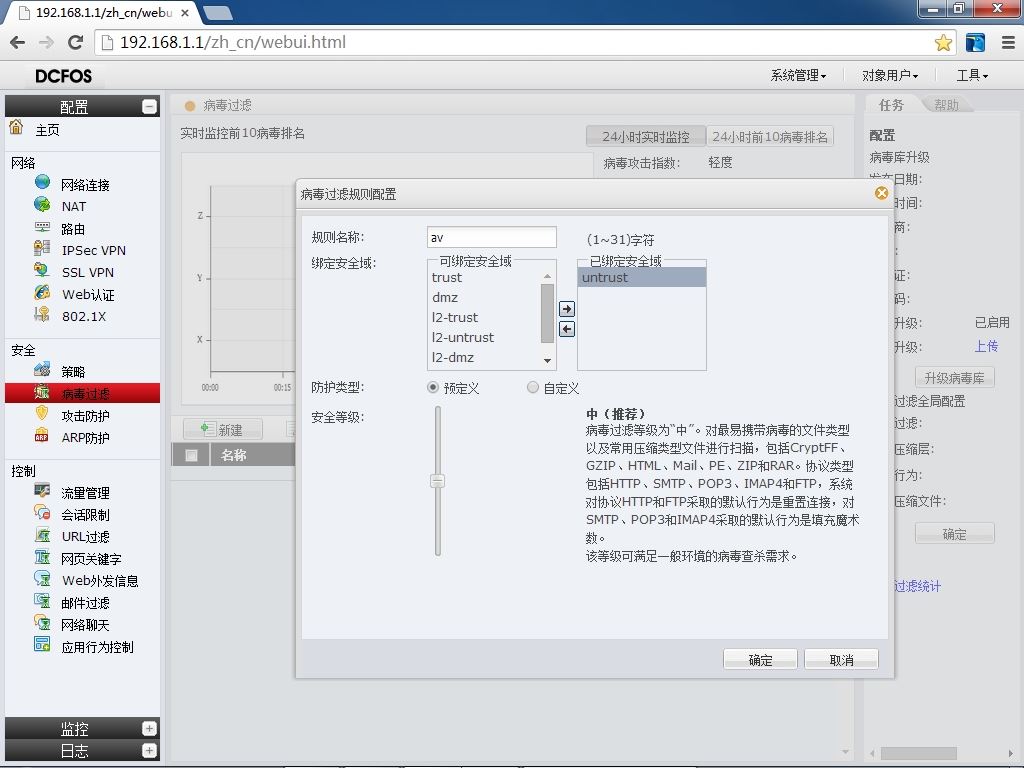Expand the 日志 panel
This screenshot has width=1024, height=768.
coord(149,750)
